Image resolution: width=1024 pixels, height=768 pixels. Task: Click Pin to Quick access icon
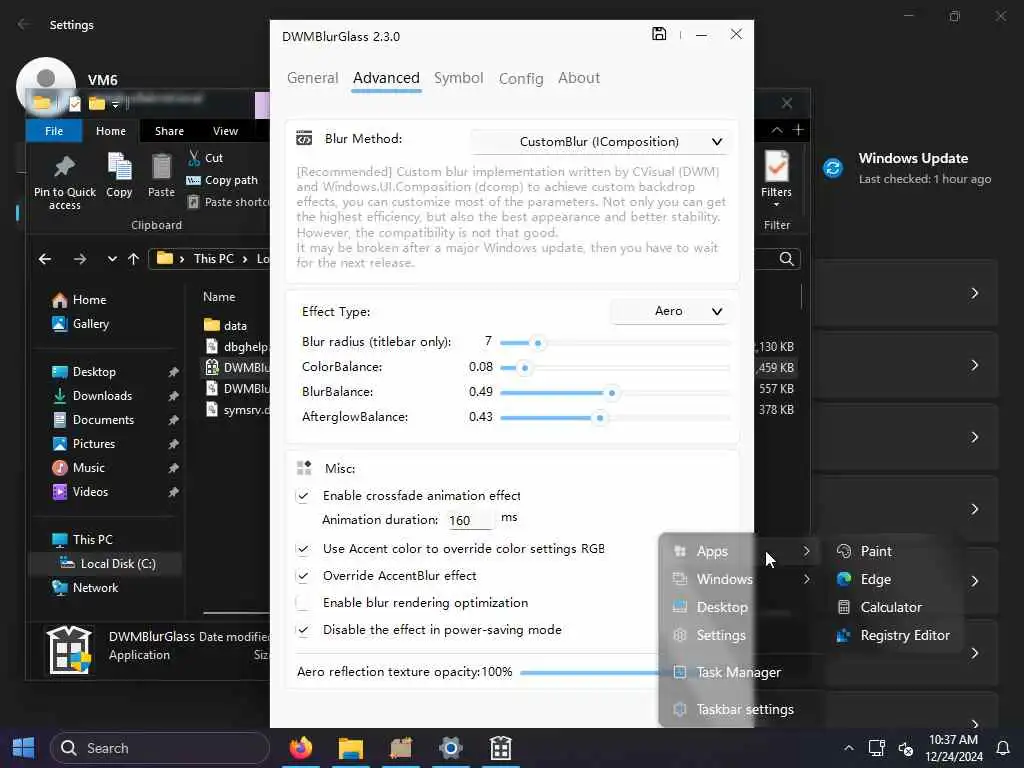(65, 181)
